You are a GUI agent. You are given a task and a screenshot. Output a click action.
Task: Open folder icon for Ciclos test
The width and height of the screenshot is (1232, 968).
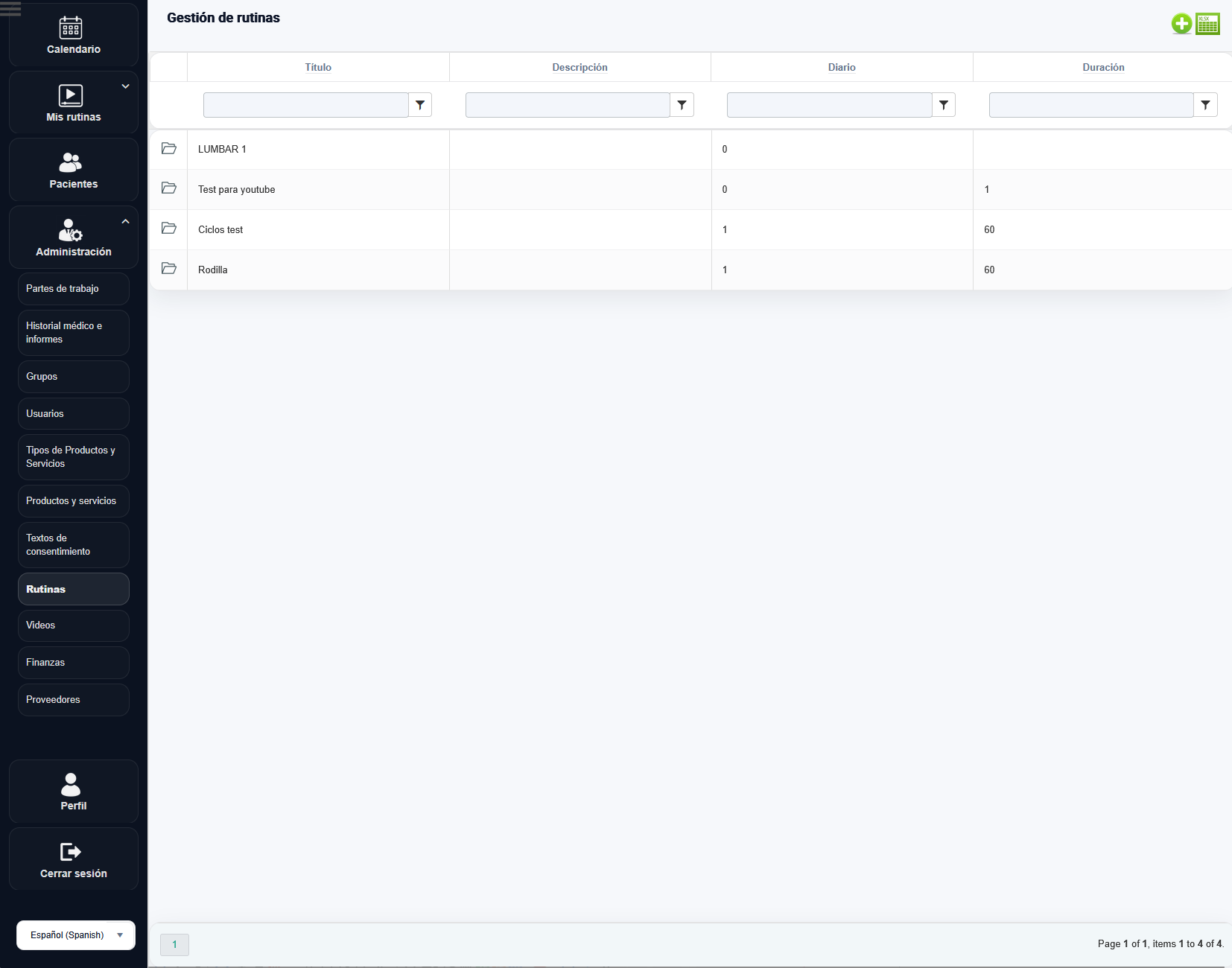tap(169, 229)
